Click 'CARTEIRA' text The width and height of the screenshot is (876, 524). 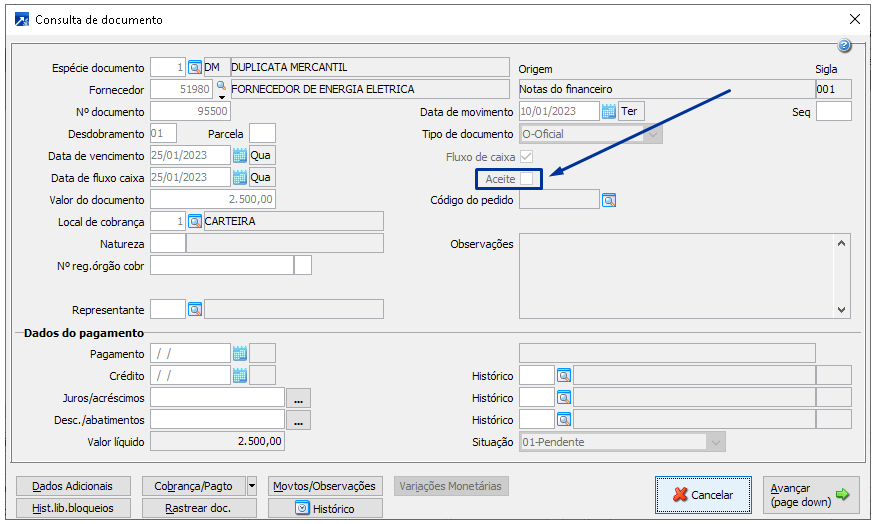230,221
